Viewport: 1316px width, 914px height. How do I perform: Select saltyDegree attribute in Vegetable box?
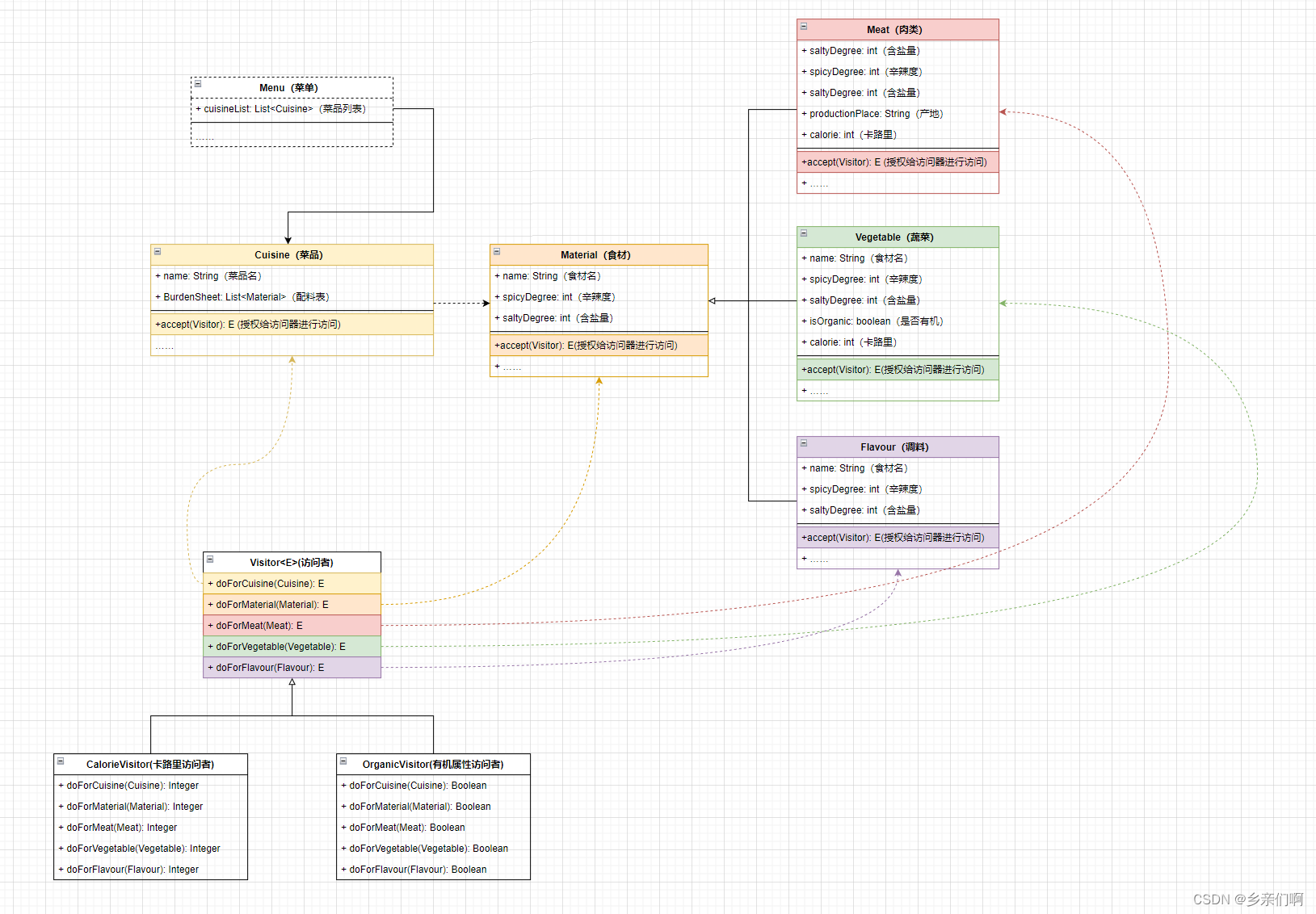click(x=898, y=300)
